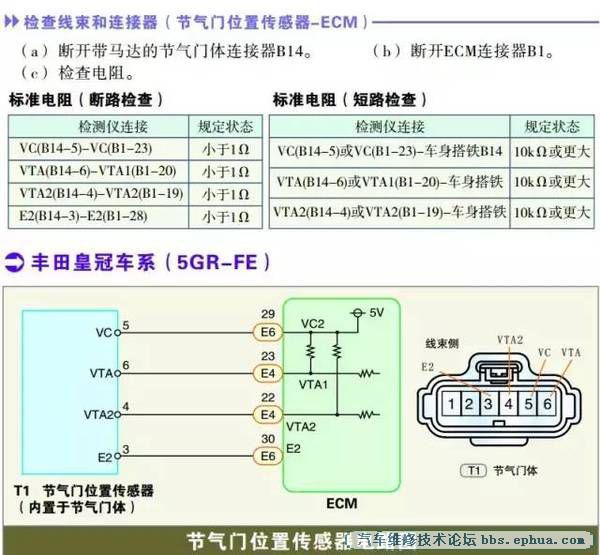Click the ECM caption below the green box
600x555 pixels.
pyautogui.click(x=342, y=503)
